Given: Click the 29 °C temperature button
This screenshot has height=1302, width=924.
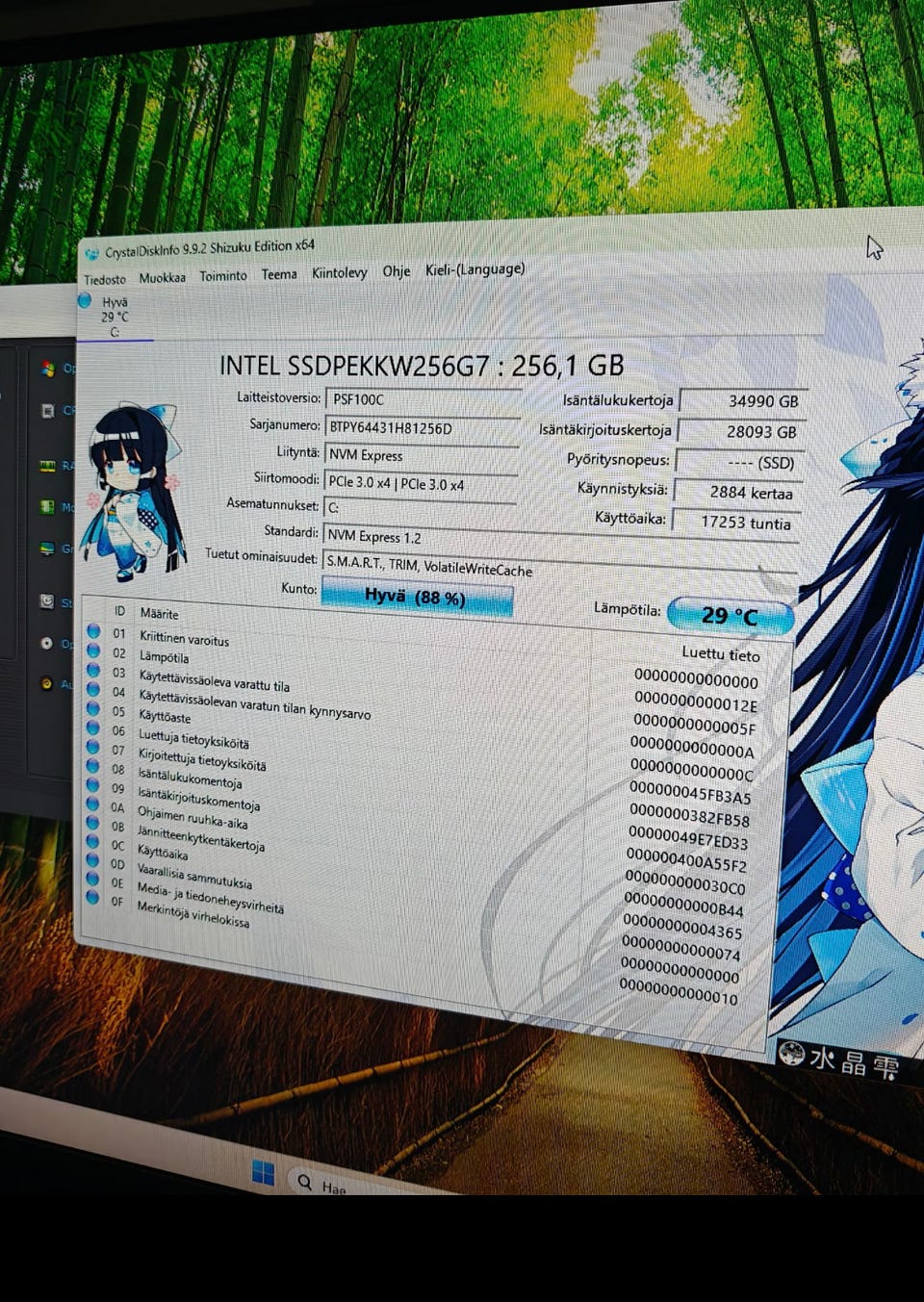Looking at the screenshot, I should (730, 616).
